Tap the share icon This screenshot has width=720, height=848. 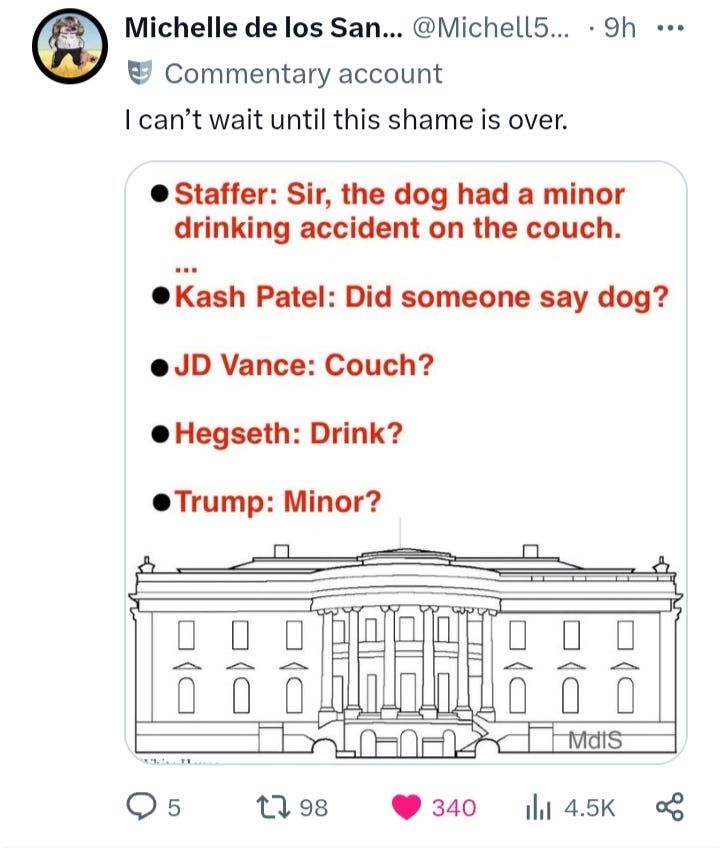click(670, 807)
